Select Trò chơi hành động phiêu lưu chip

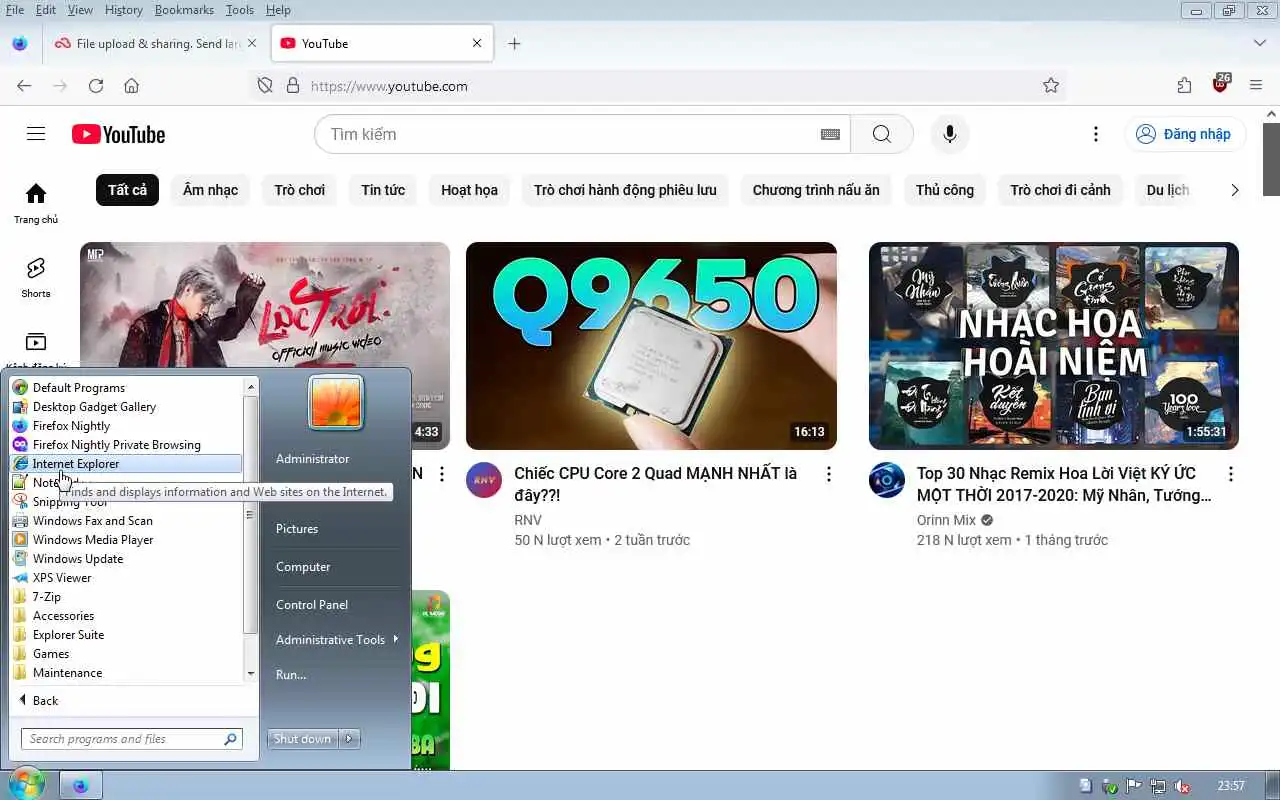625,190
